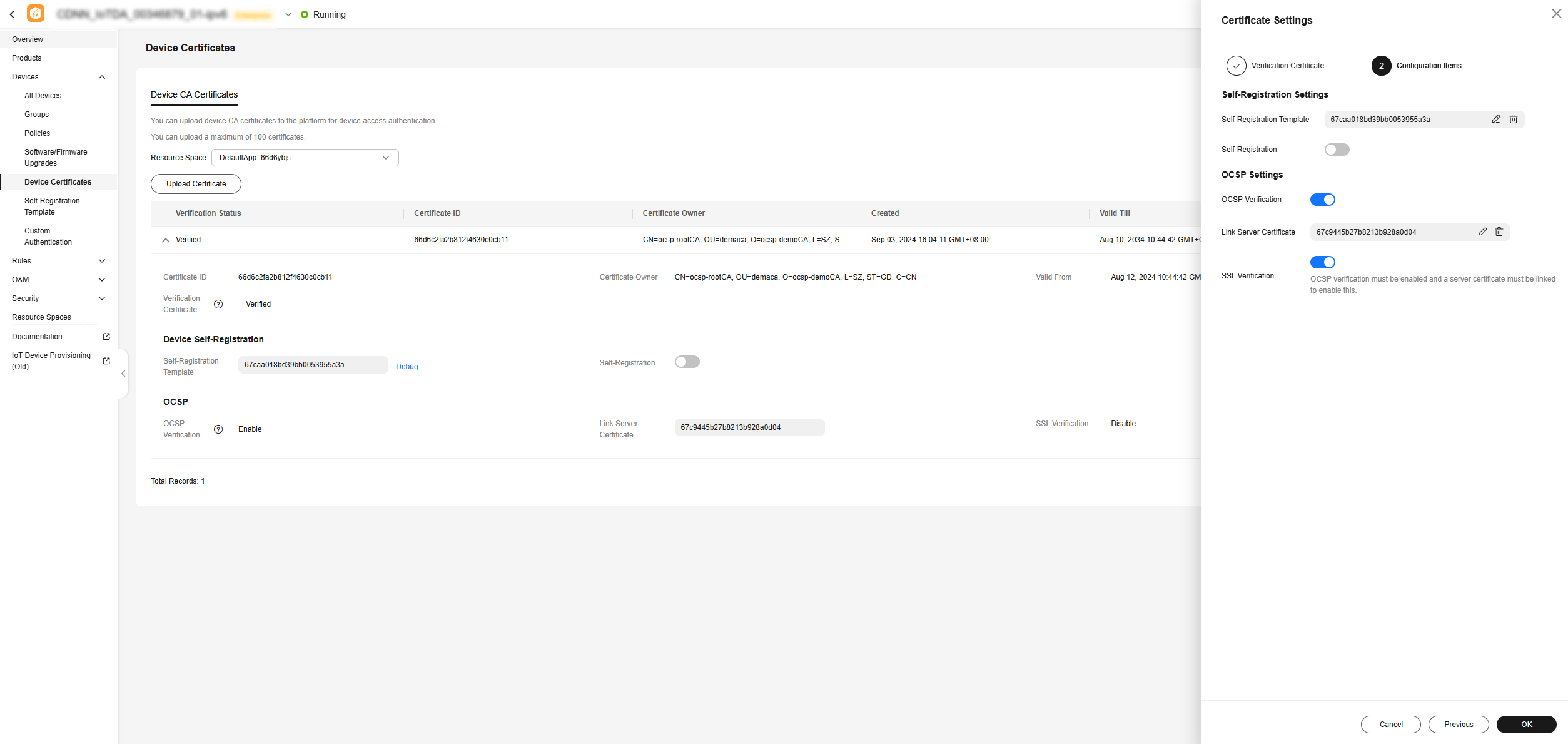Click the OK button
The image size is (1568, 744).
[x=1526, y=725]
